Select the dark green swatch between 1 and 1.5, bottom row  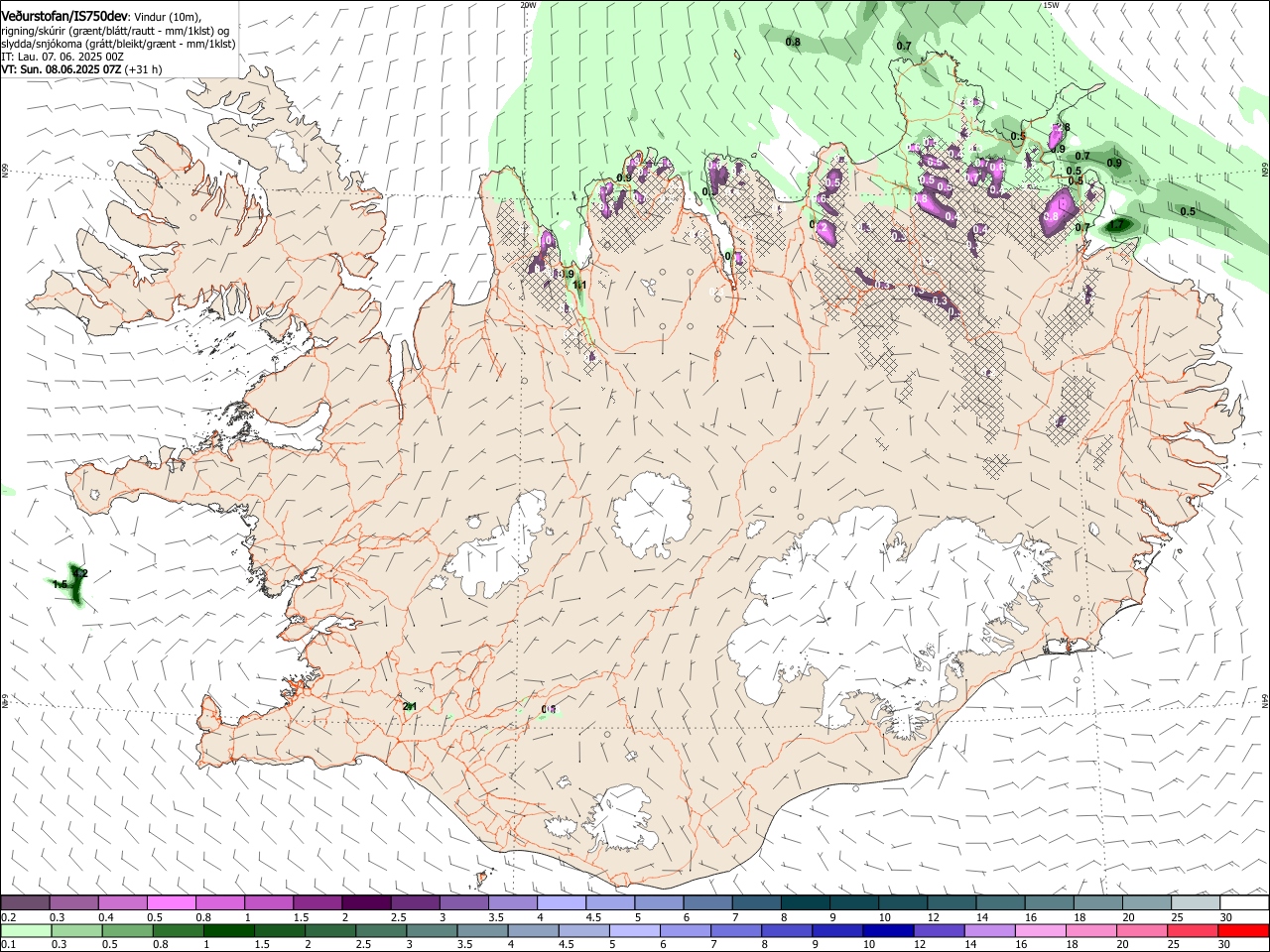point(229,930)
